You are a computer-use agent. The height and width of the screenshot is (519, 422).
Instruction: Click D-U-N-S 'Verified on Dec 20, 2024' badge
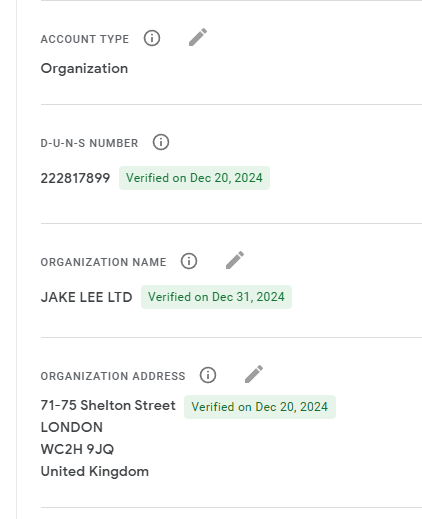click(194, 178)
